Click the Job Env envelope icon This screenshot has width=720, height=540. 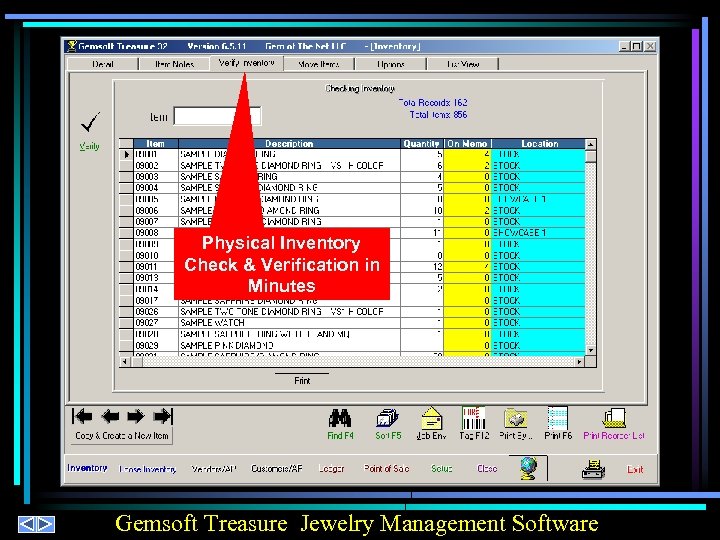(x=432, y=418)
